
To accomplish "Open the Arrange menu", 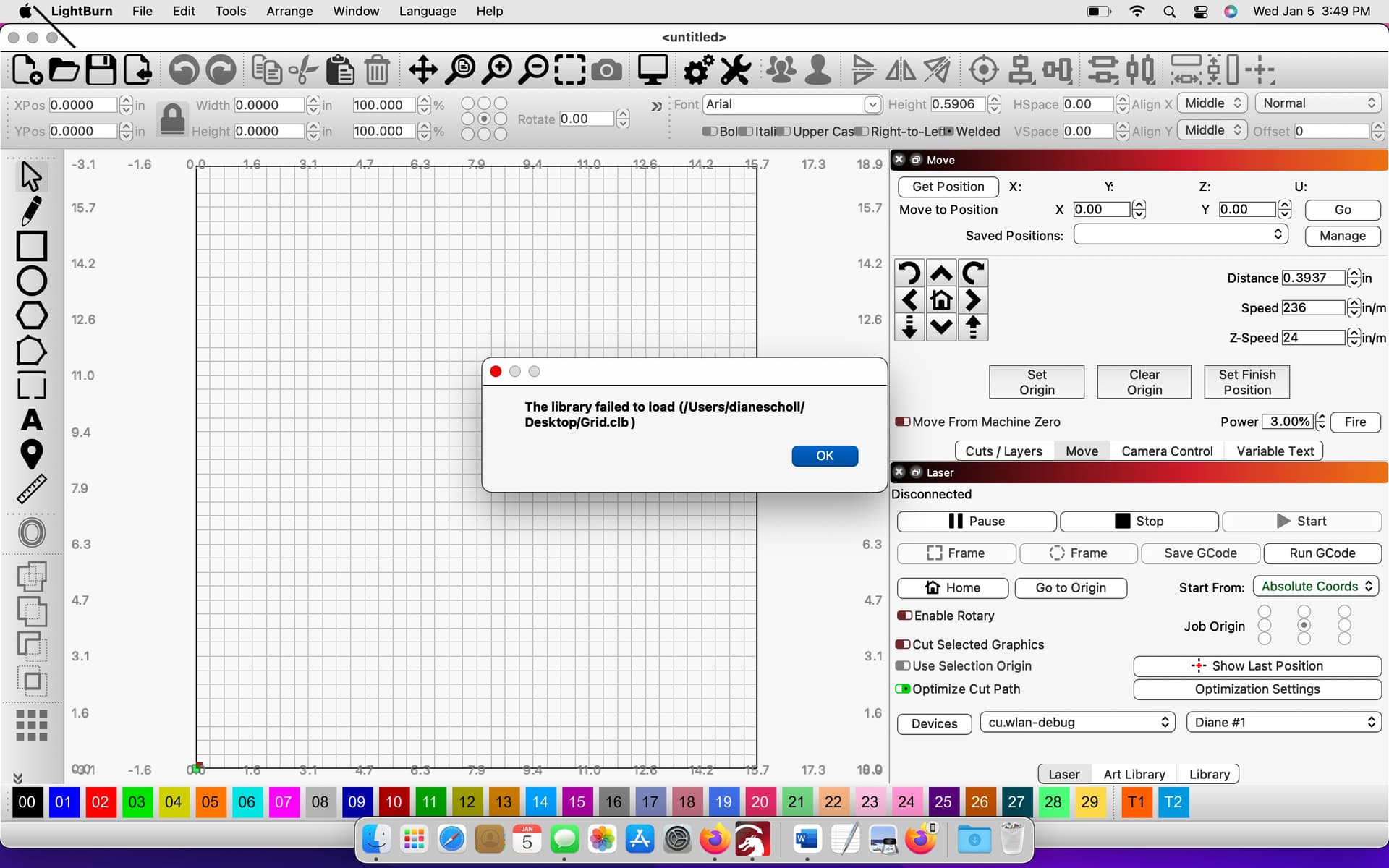I will point(289,11).
